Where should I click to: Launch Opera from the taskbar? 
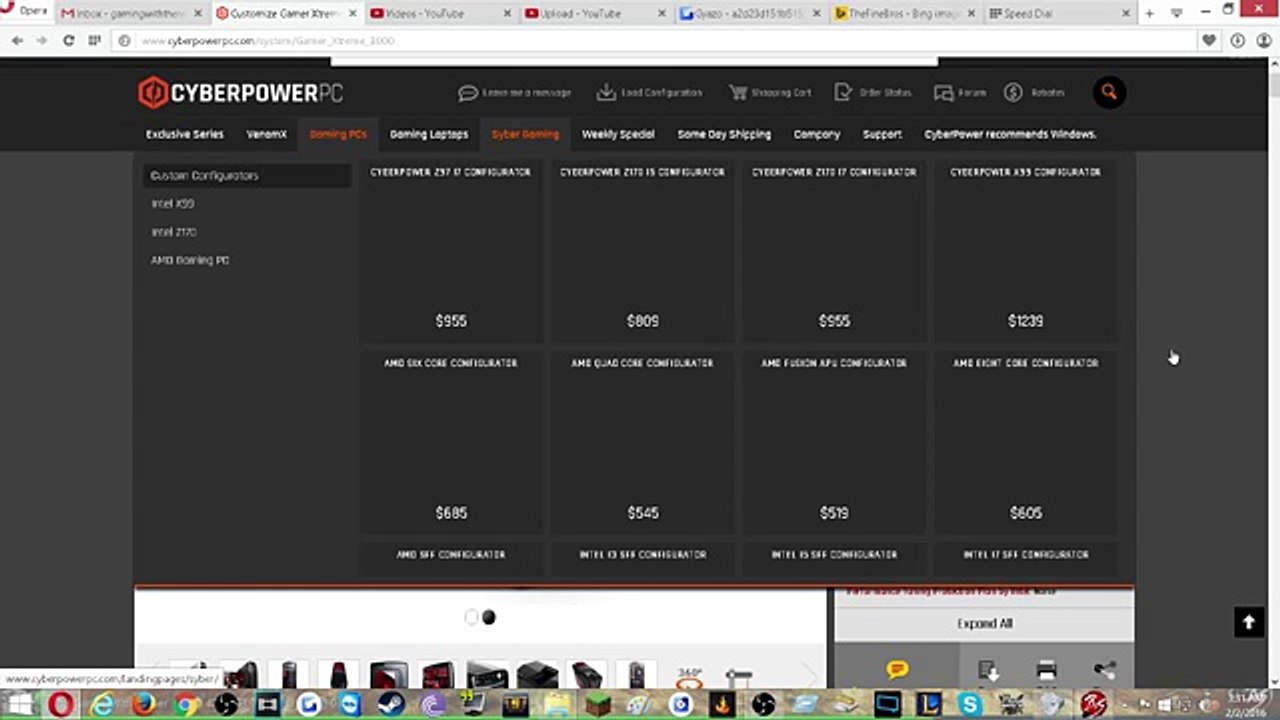(62, 704)
